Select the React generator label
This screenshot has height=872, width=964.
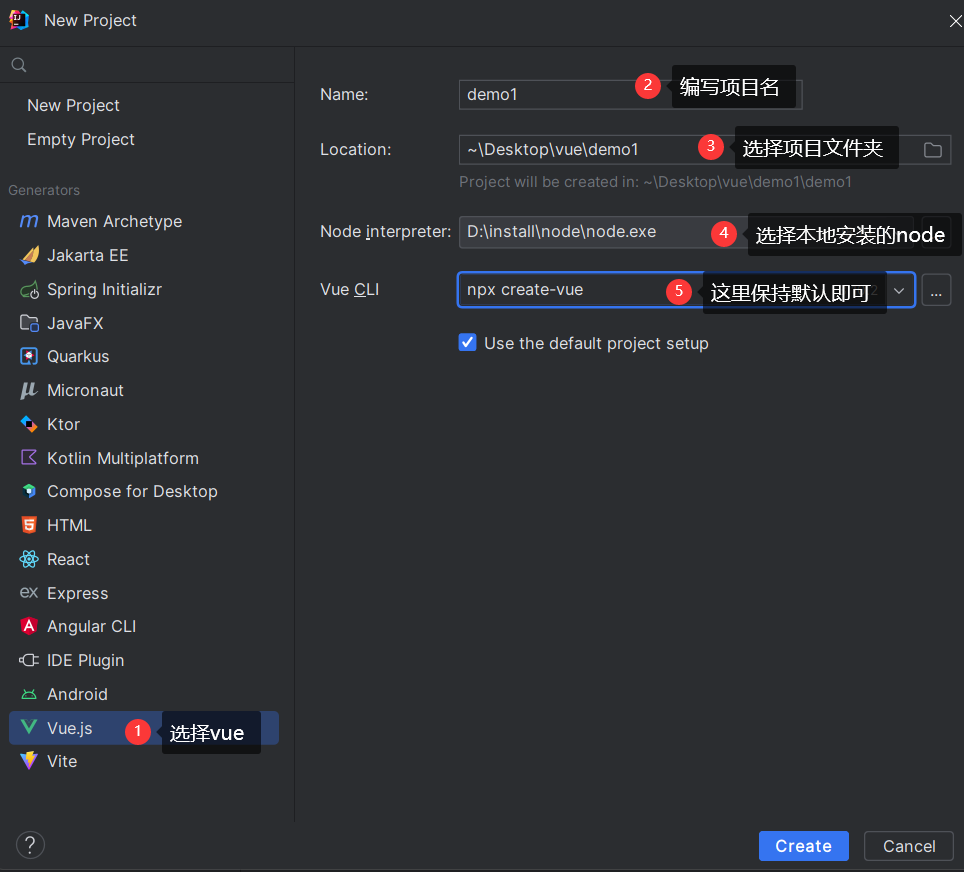68,559
